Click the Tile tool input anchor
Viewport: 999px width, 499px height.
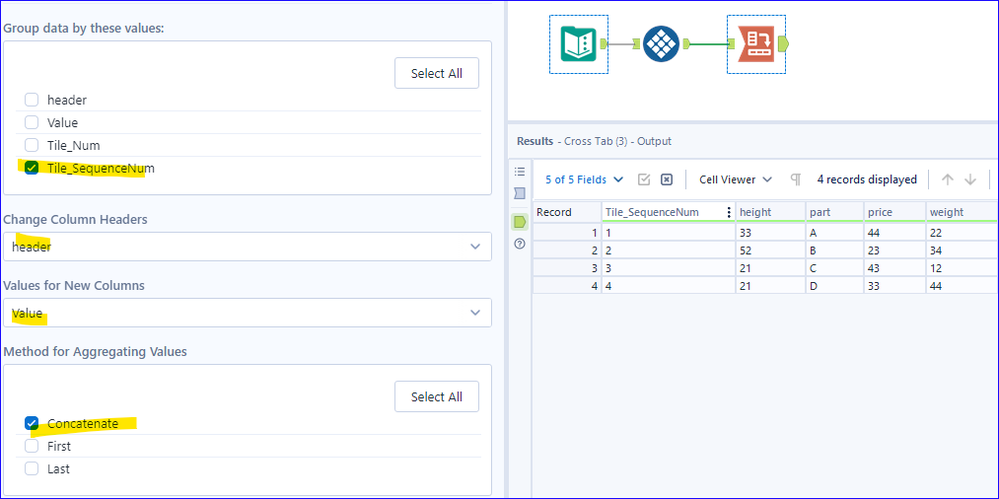636,44
